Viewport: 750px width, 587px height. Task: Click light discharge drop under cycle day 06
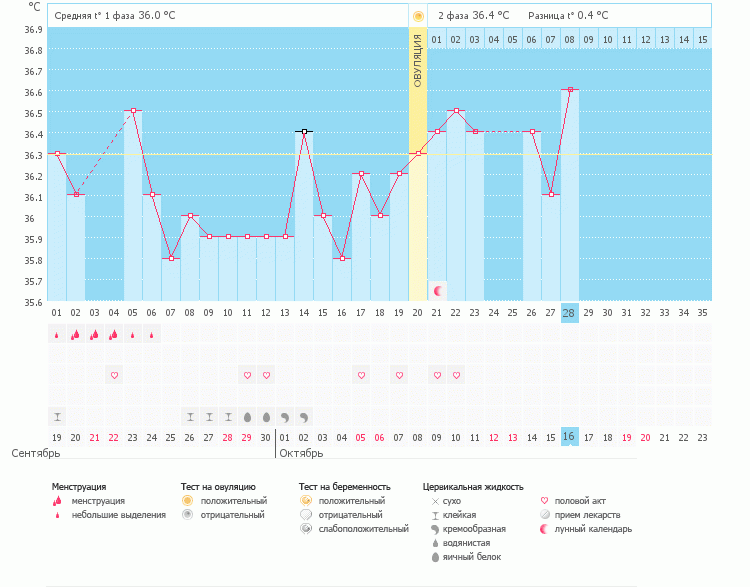(x=152, y=336)
